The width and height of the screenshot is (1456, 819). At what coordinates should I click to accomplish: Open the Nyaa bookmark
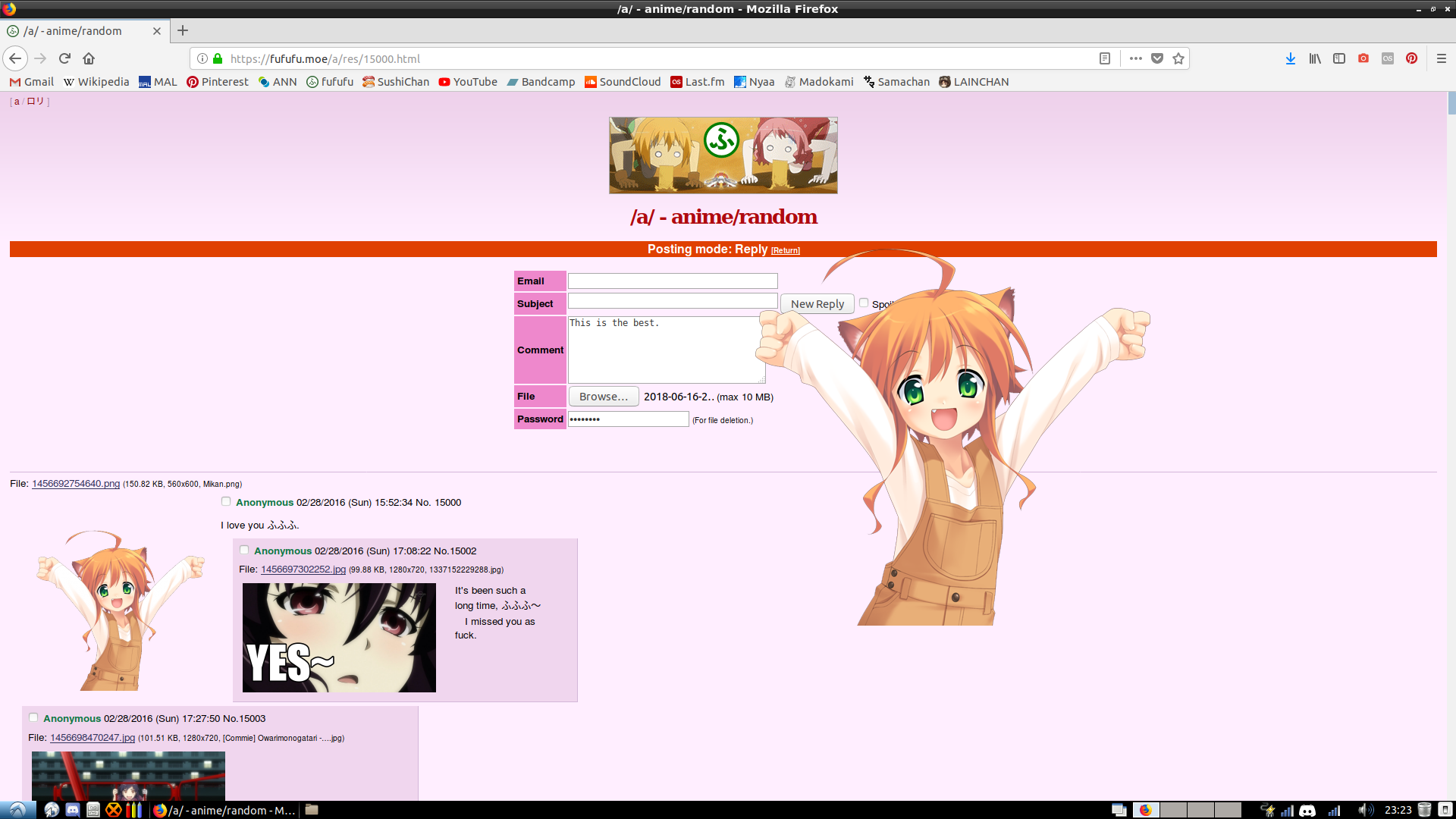tap(755, 82)
